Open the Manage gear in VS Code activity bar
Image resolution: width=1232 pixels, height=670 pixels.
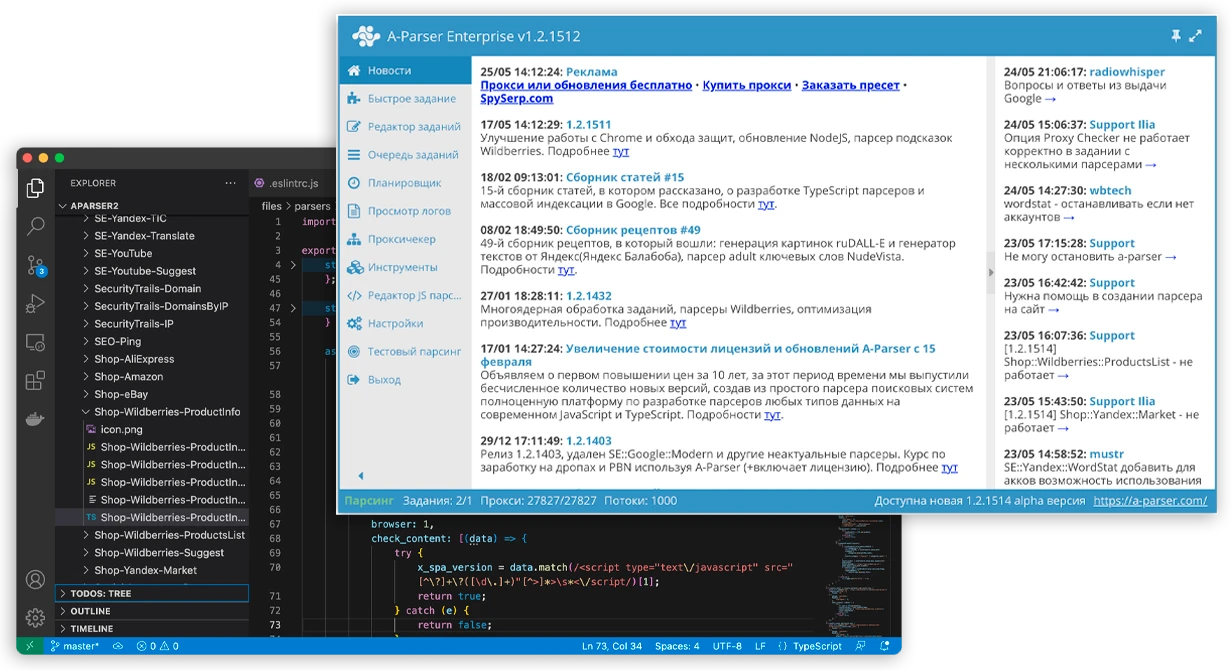35,617
